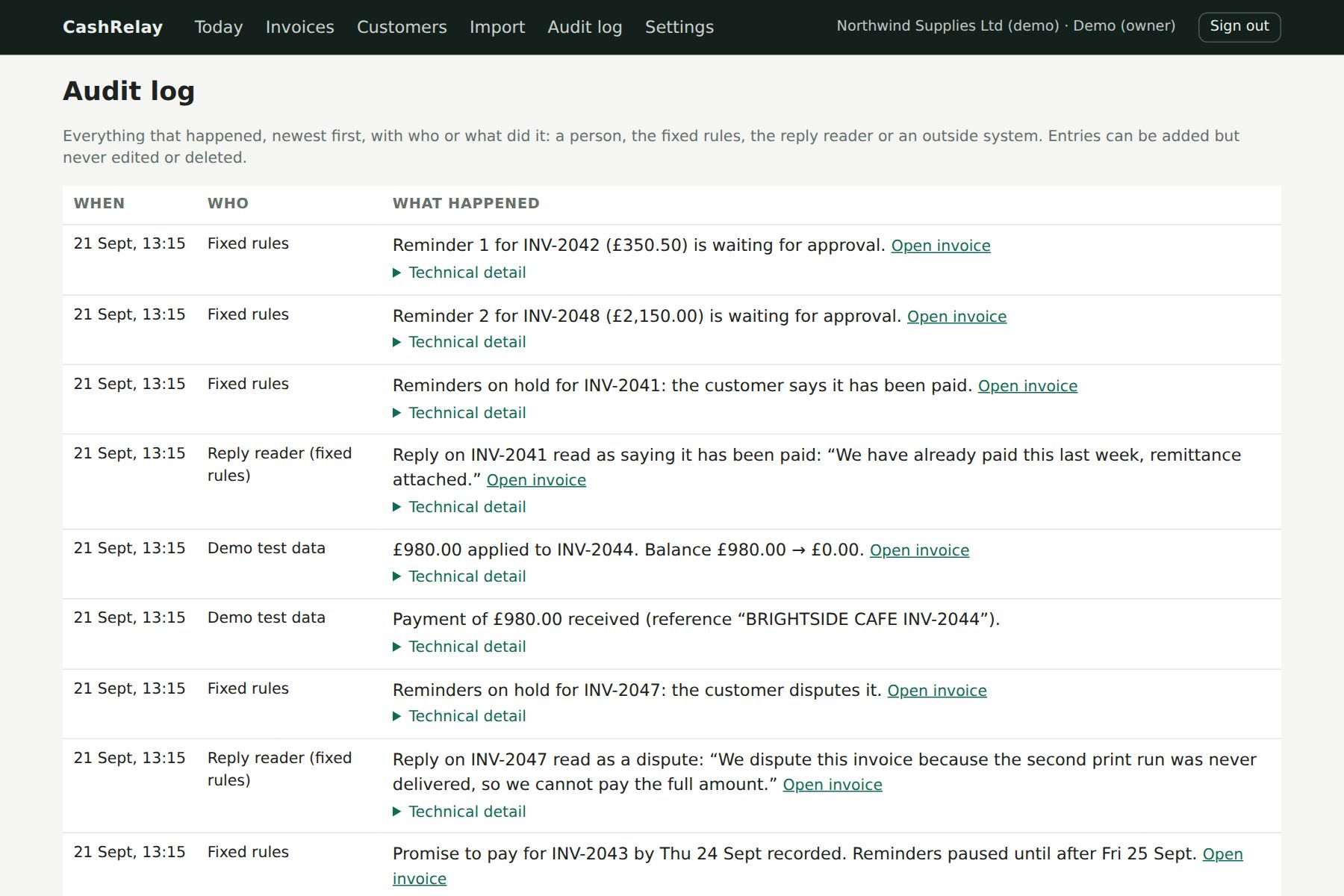This screenshot has width=1344, height=896.
Task: Open invoice for INV-2041 reply read entry
Action: coord(536,480)
